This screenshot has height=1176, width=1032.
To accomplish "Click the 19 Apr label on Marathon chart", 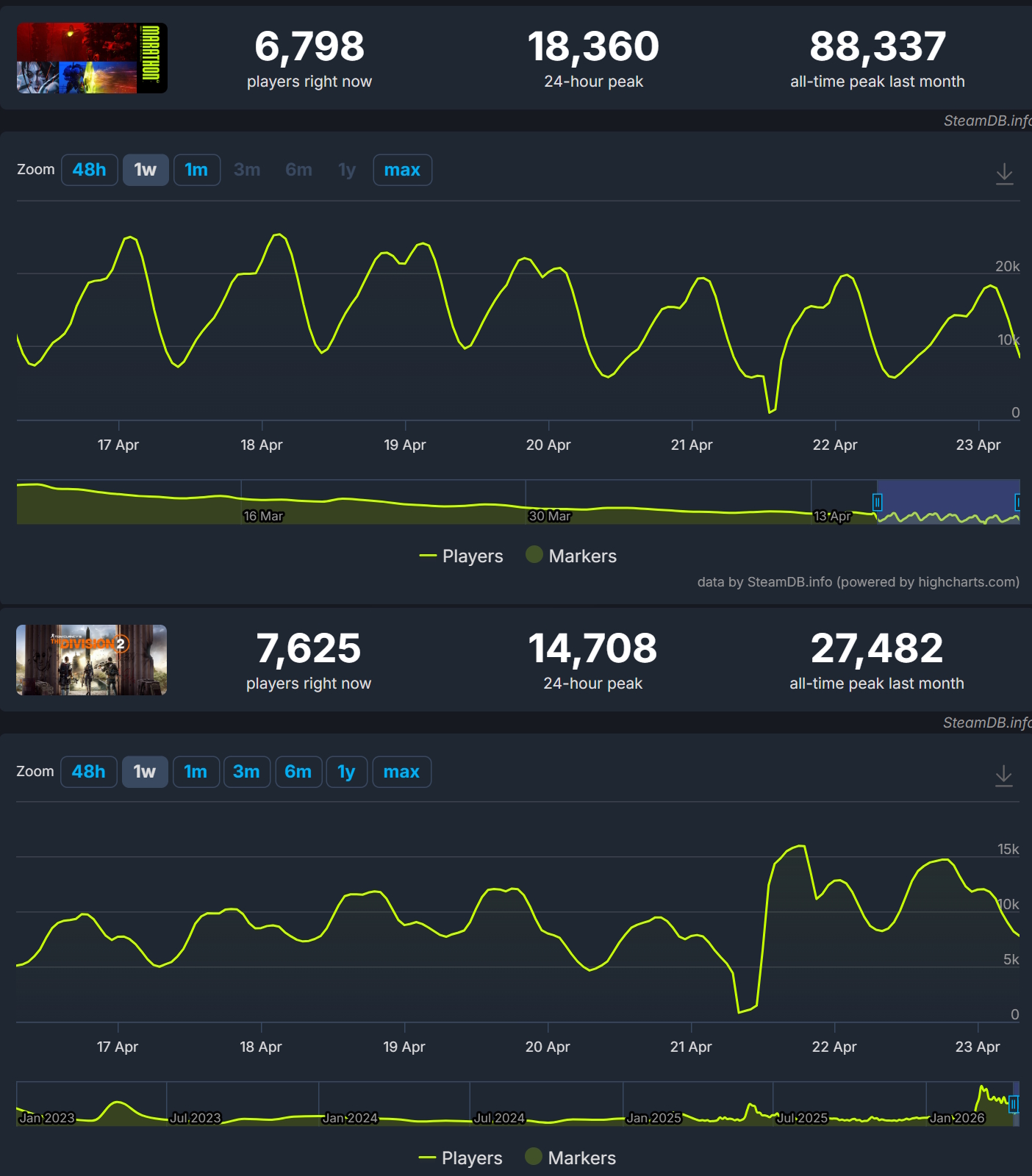I will [x=405, y=445].
